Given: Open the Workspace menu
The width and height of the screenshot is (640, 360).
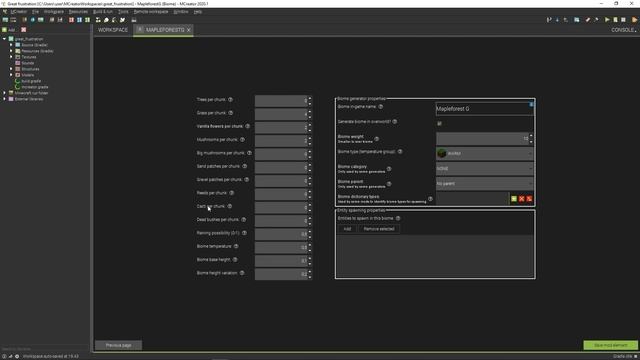Looking at the screenshot, I should tap(53, 12).
